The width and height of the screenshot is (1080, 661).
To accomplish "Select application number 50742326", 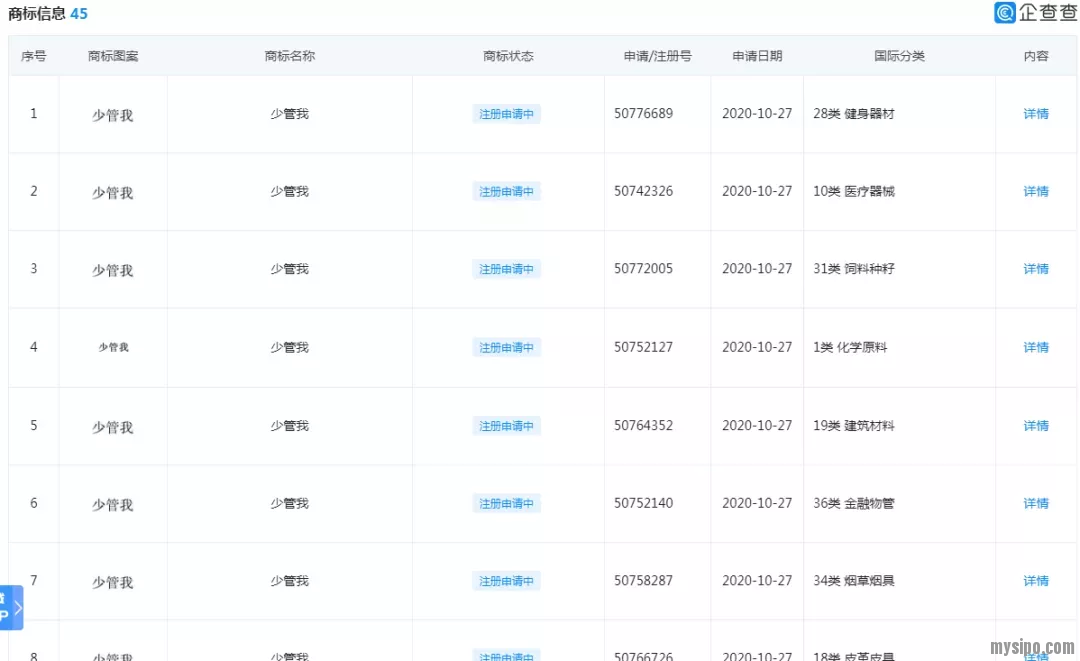I will 643,191.
